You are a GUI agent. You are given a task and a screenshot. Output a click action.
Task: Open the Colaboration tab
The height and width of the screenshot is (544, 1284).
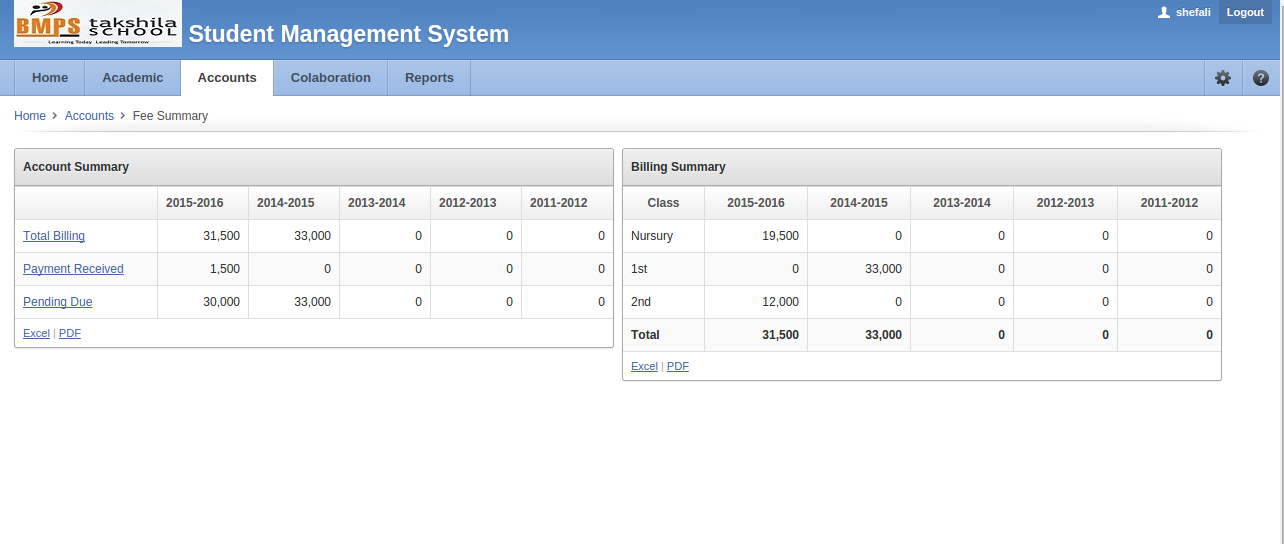pos(330,78)
